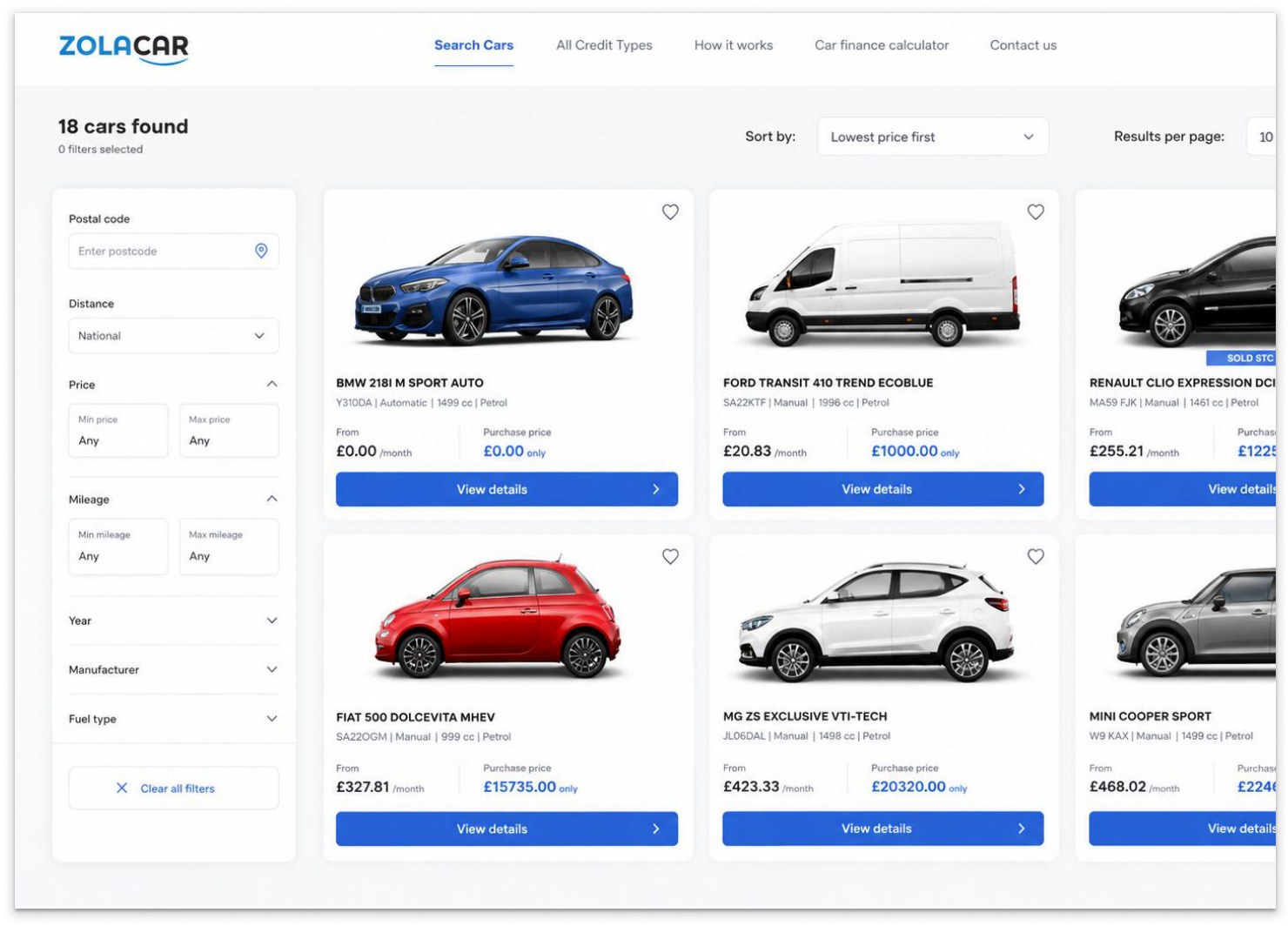Favorite the Ford Transit 410 heart icon
The image size is (1288, 926).
coord(1036,211)
